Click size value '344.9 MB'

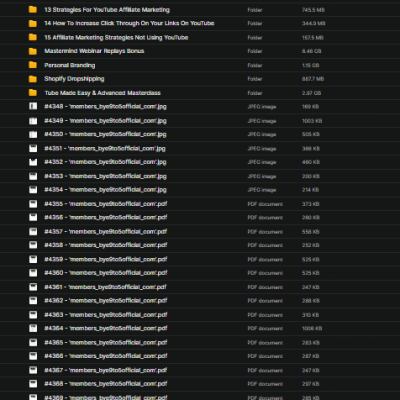click(x=314, y=24)
